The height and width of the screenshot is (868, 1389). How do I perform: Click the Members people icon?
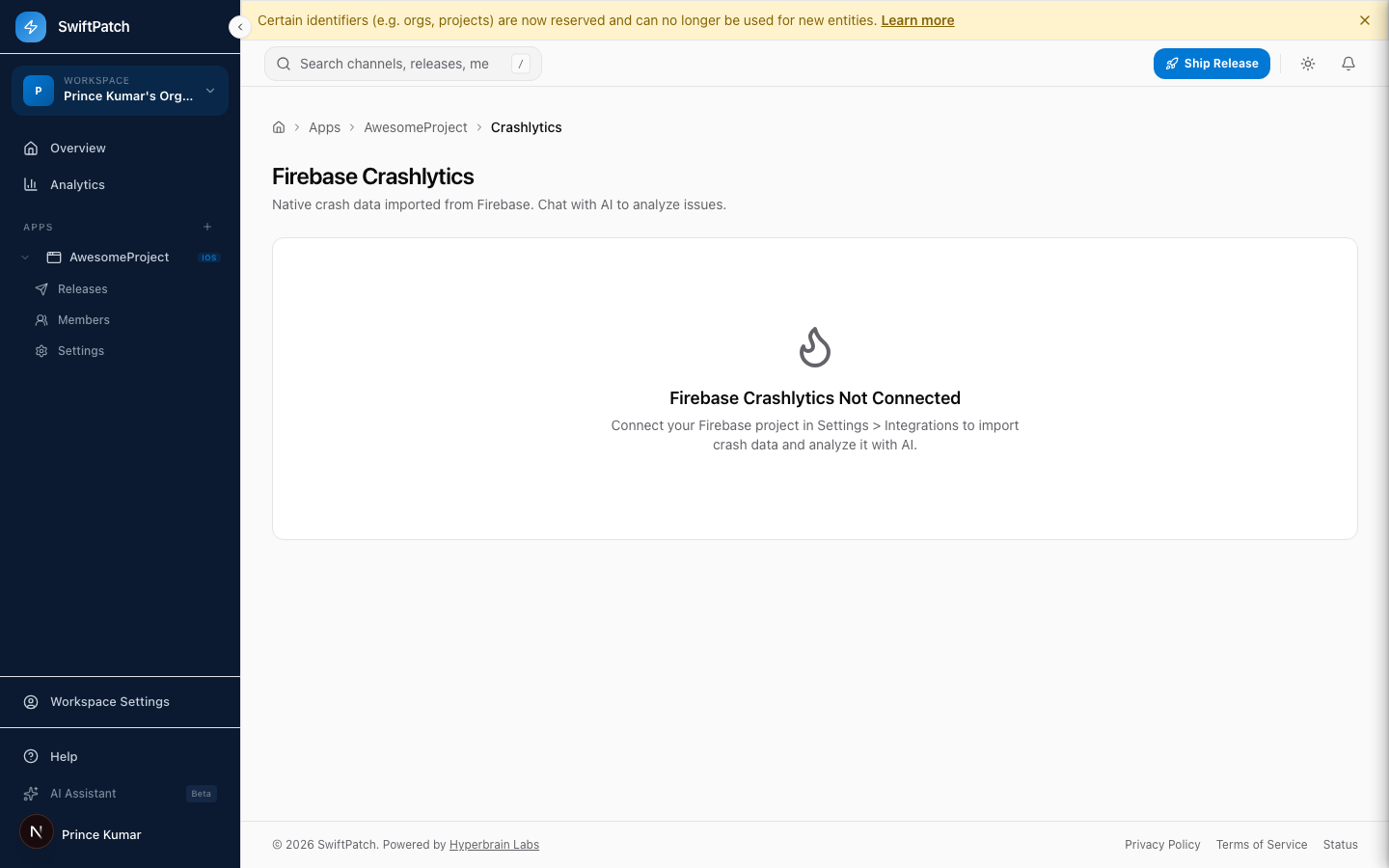(x=41, y=319)
